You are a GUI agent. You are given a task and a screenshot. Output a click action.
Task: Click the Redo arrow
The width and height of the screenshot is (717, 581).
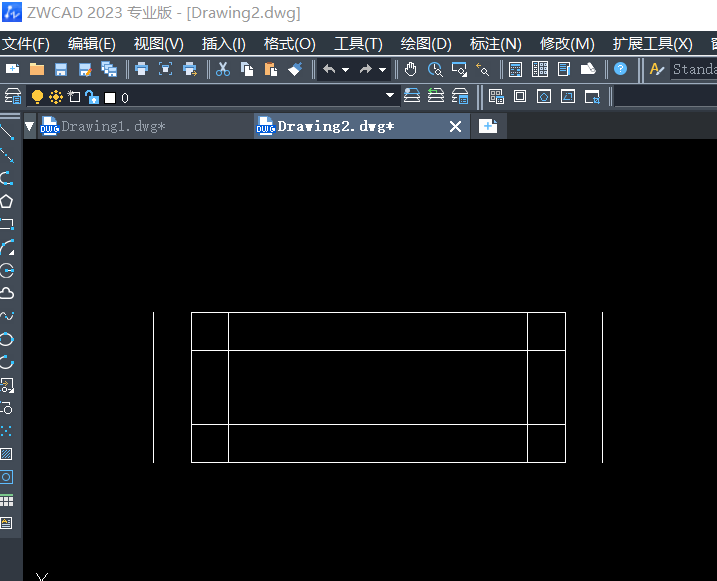click(366, 69)
